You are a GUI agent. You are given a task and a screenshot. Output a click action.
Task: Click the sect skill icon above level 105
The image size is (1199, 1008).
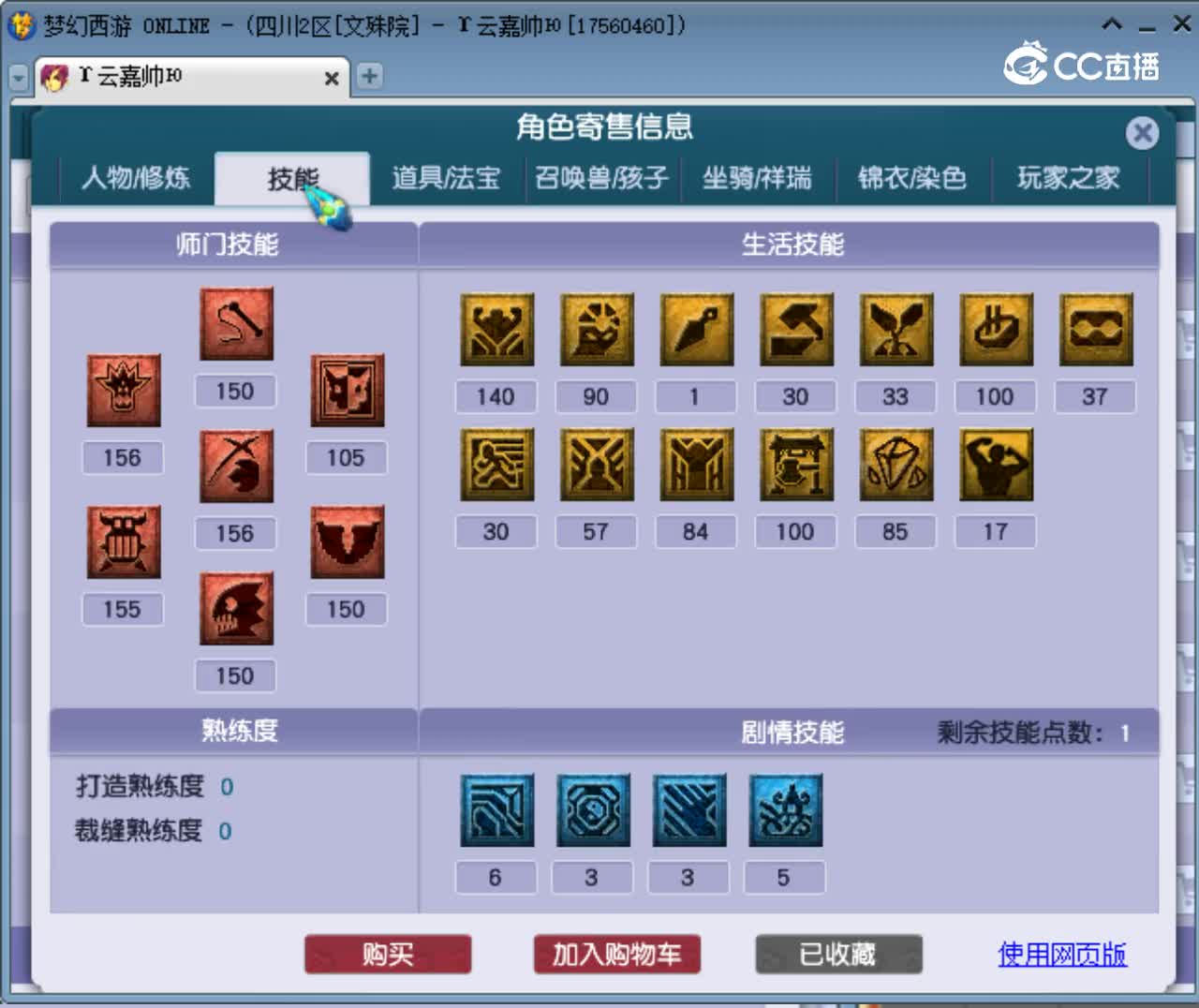click(x=348, y=391)
